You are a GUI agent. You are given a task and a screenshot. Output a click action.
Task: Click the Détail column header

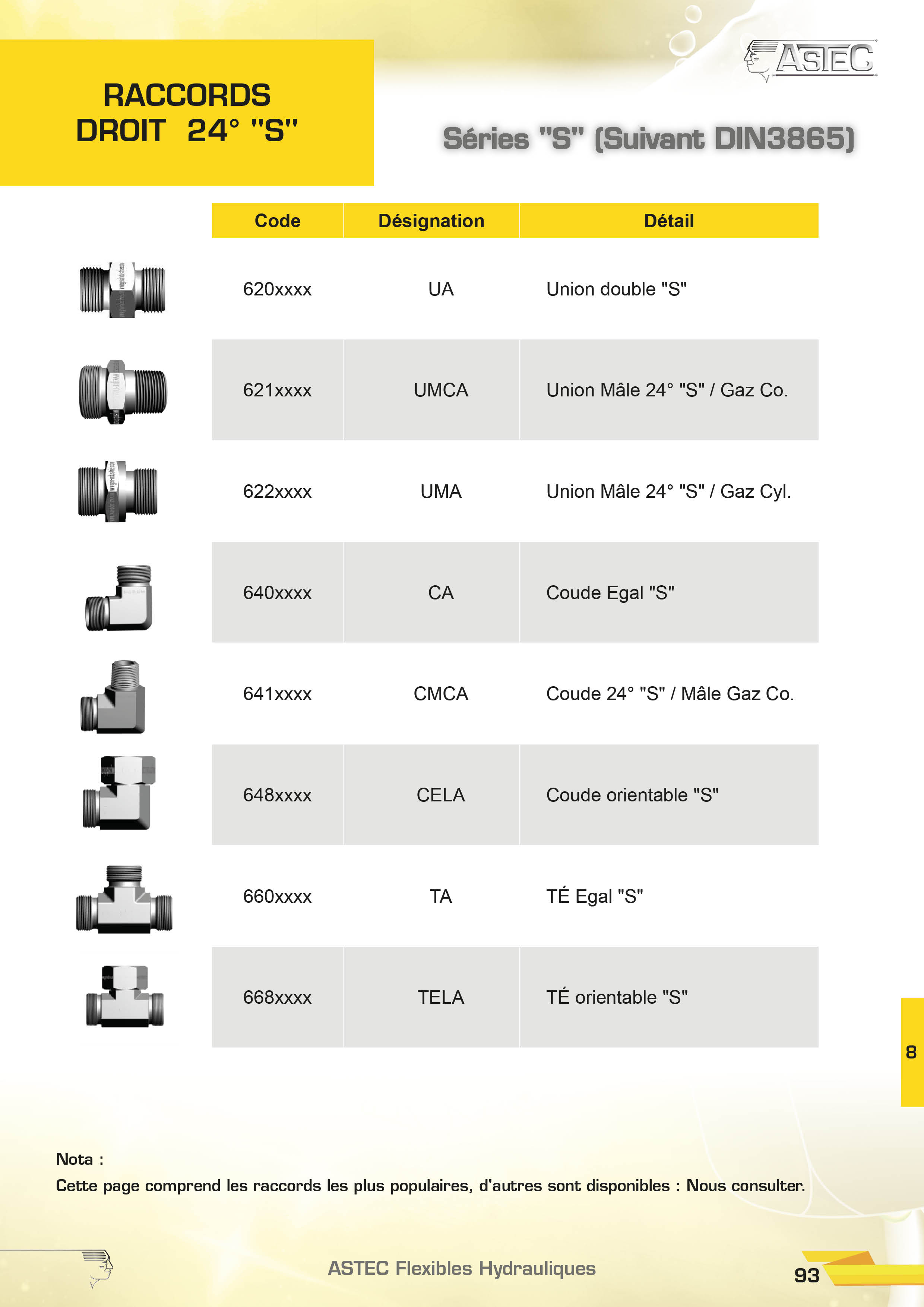point(668,221)
